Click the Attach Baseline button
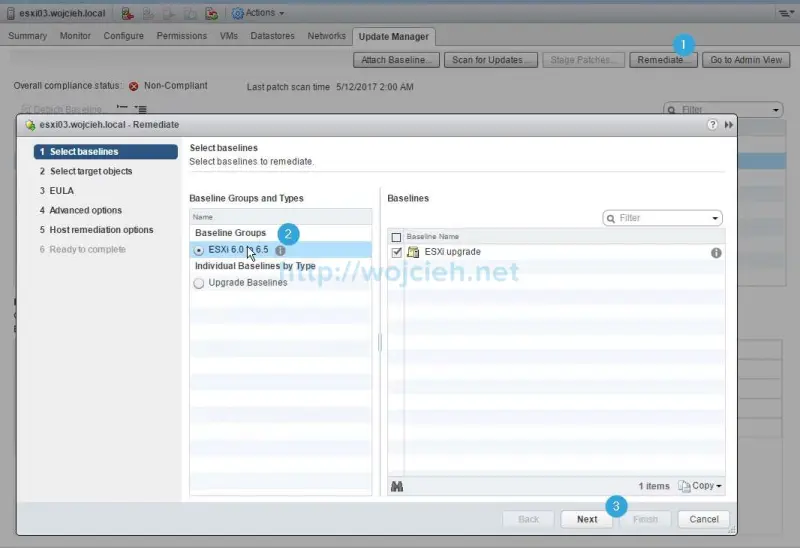Image resolution: width=800 pixels, height=548 pixels. [x=396, y=60]
